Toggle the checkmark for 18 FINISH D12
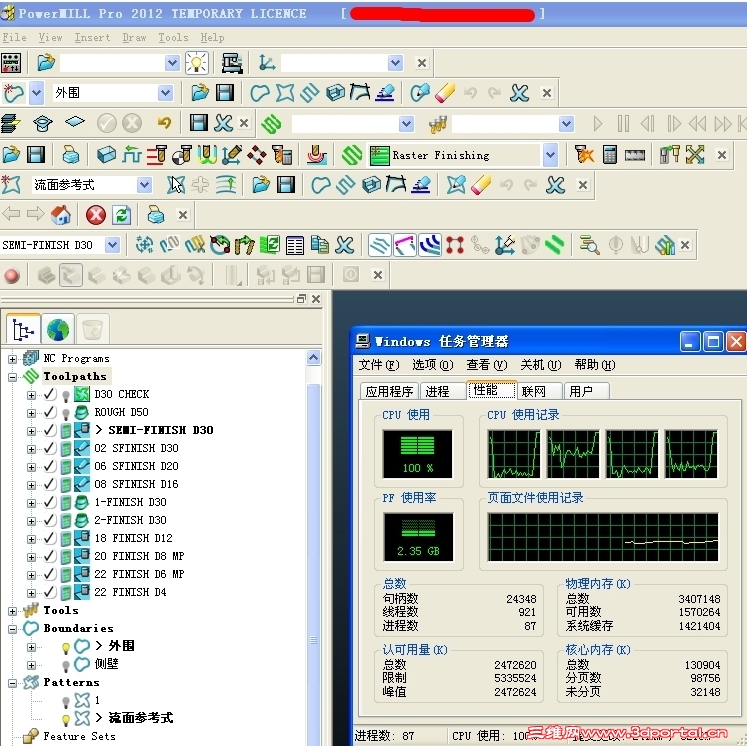The height and width of the screenshot is (746, 747). [50, 538]
